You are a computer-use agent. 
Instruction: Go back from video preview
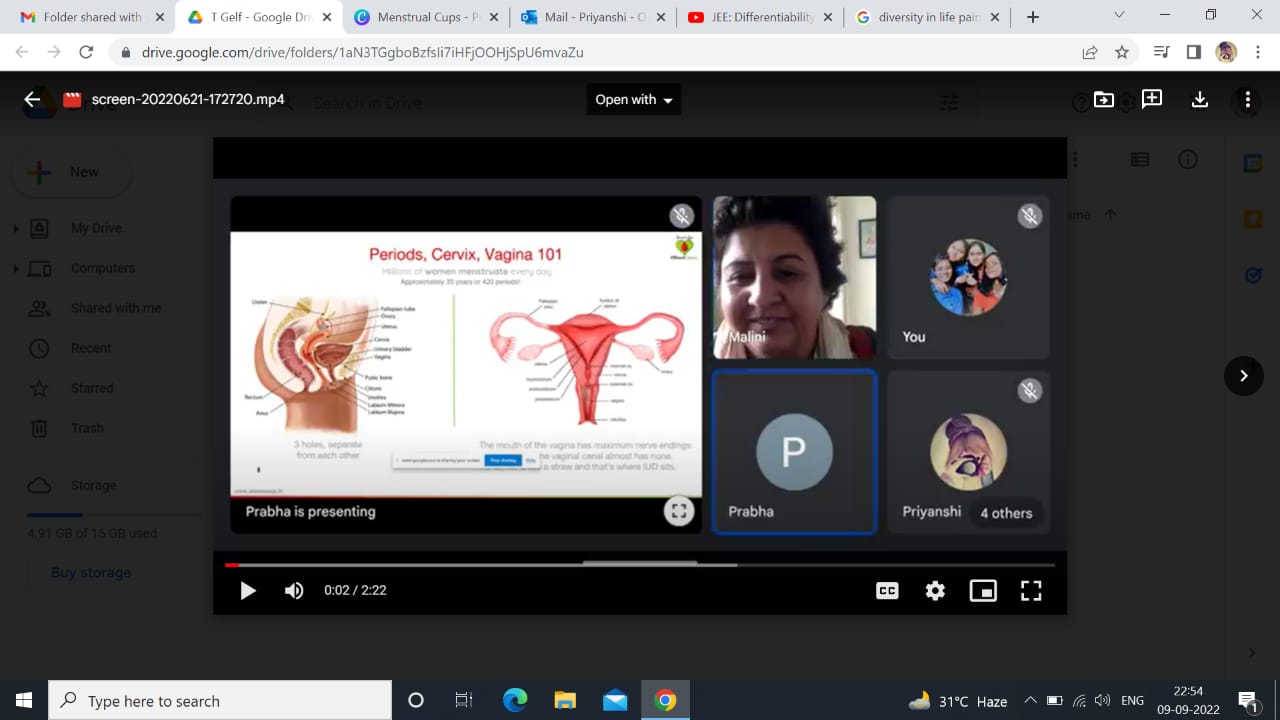(32, 99)
